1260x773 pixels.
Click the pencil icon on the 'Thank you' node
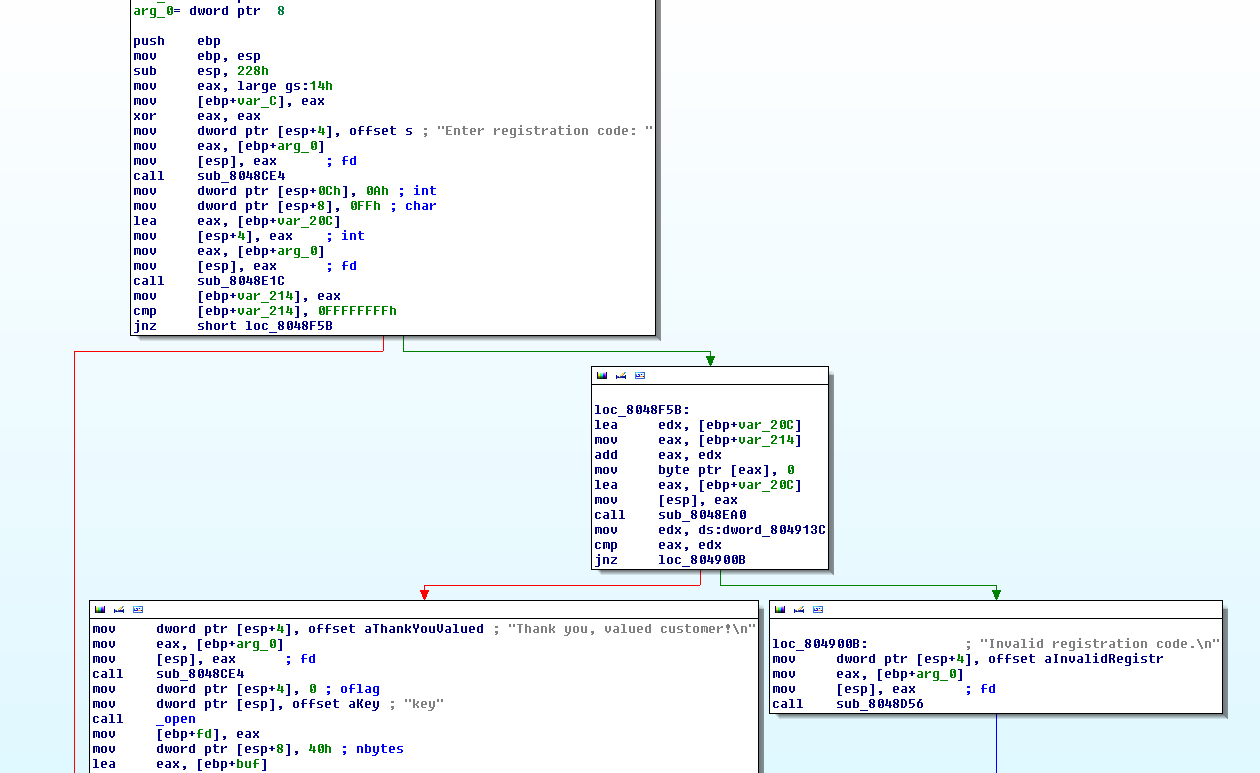pyautogui.click(x=119, y=609)
